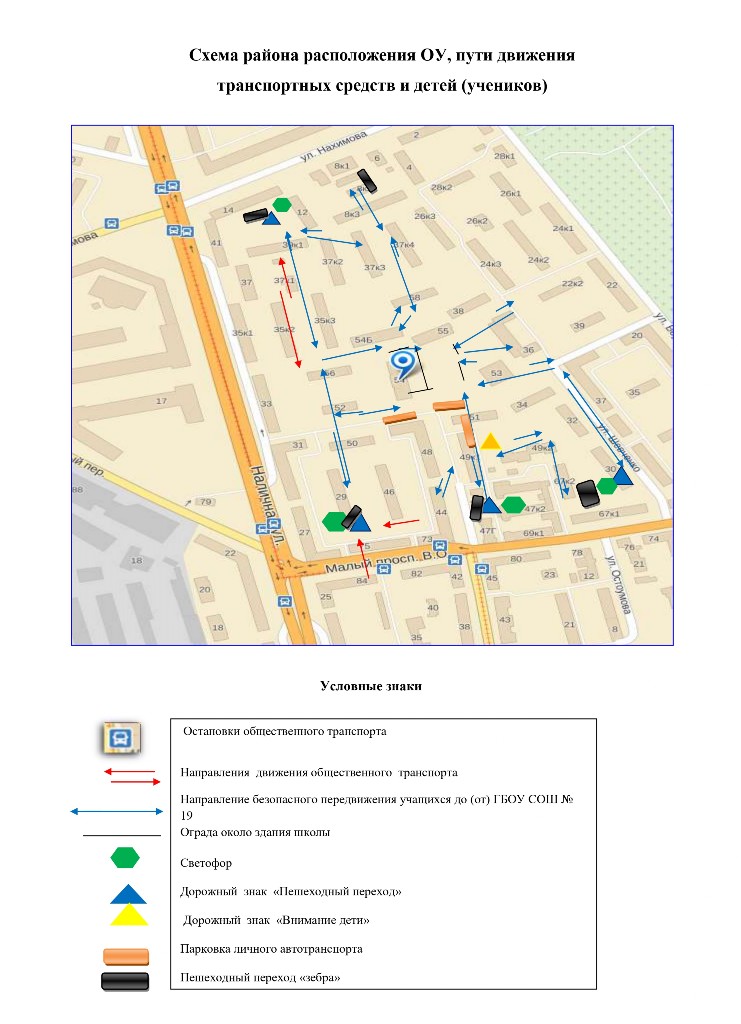Click the orange parking legend rectangle
Screen dimensions: 741x1024
(x=126, y=957)
